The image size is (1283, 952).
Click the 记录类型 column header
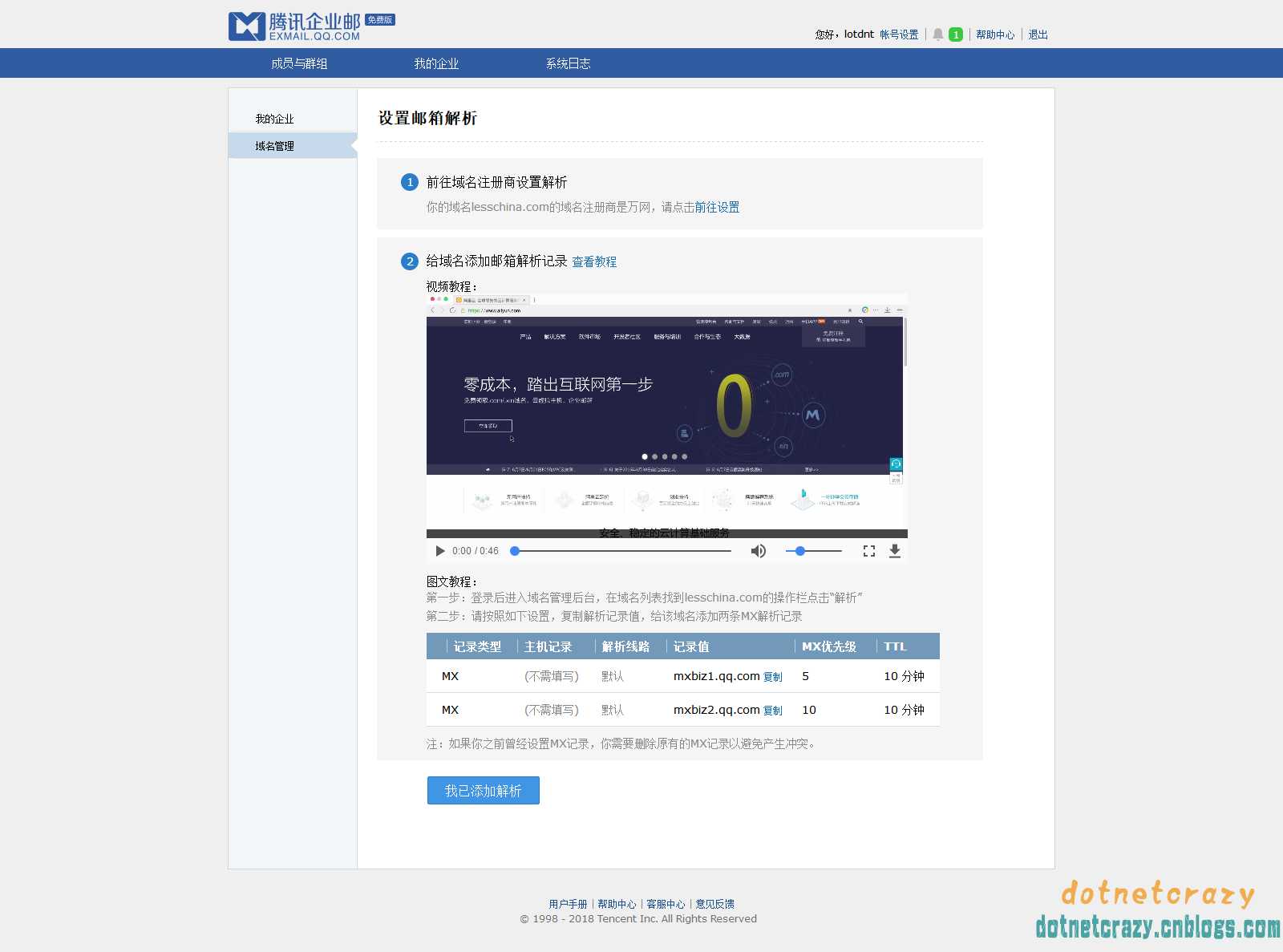click(478, 646)
